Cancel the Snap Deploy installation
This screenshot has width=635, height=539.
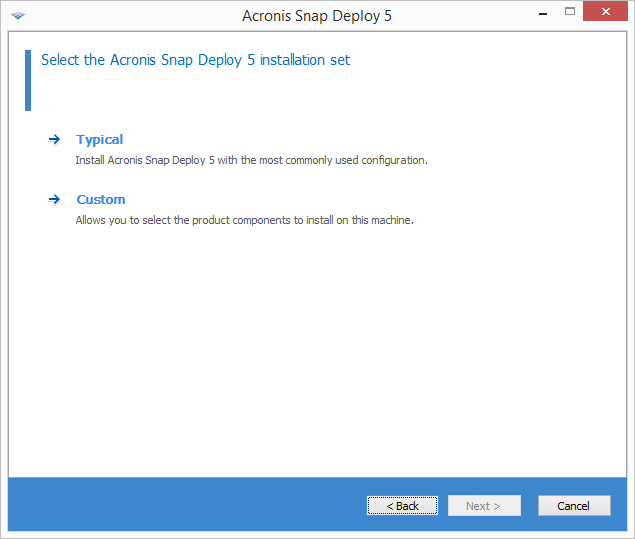pos(573,506)
